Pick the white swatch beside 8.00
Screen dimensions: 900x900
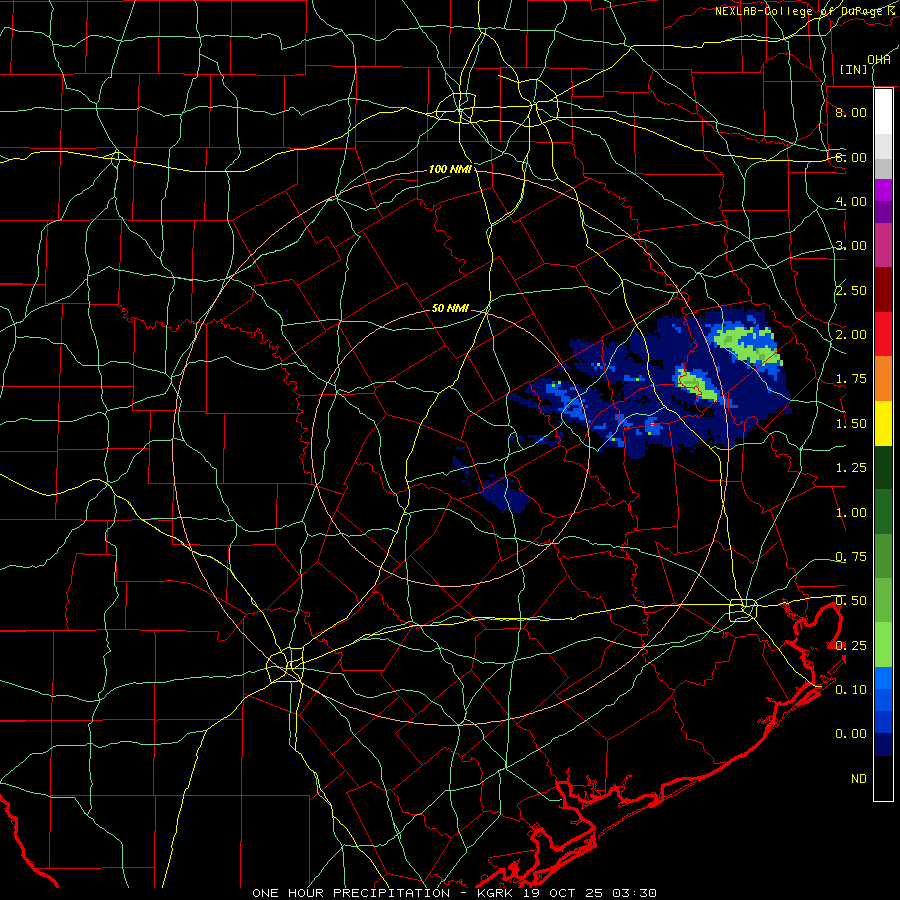click(883, 112)
